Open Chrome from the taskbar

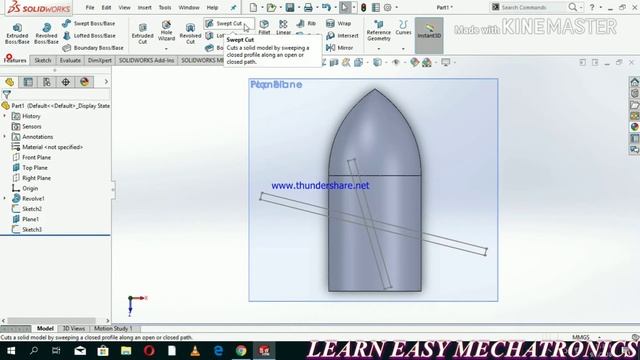tap(241, 351)
